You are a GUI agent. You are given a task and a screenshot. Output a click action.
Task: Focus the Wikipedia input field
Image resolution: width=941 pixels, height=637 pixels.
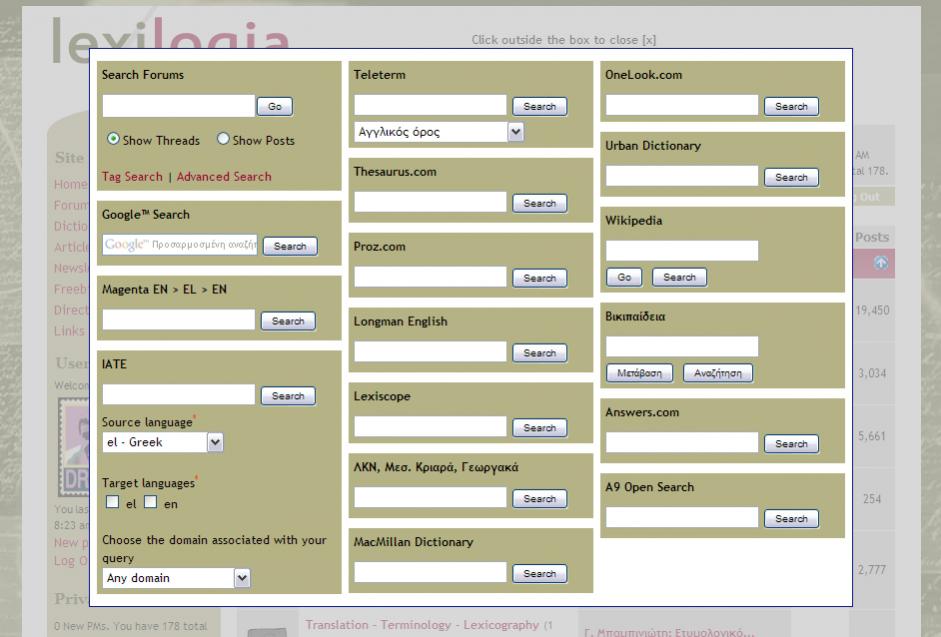pos(682,251)
